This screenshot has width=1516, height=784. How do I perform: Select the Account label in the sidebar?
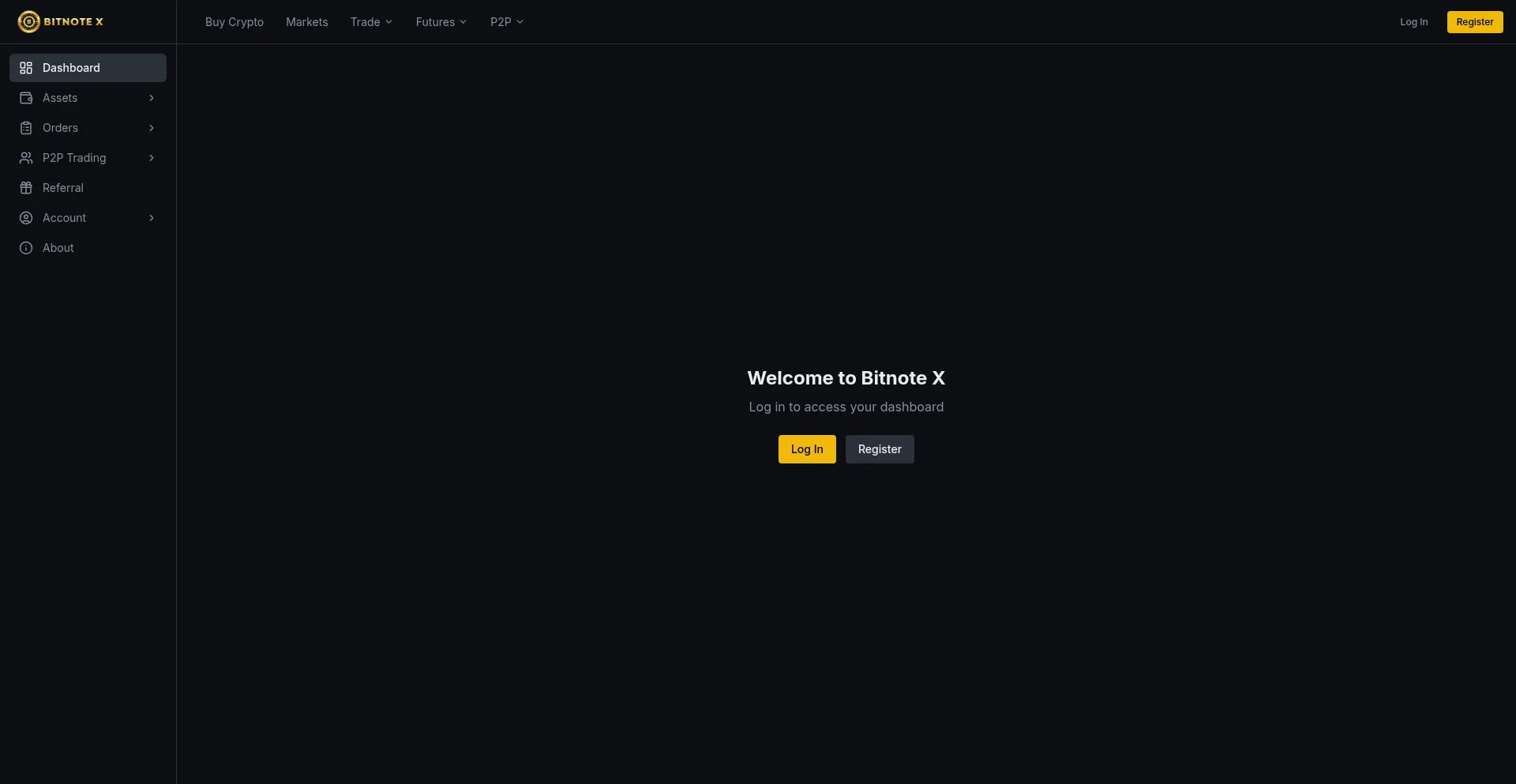pos(64,218)
